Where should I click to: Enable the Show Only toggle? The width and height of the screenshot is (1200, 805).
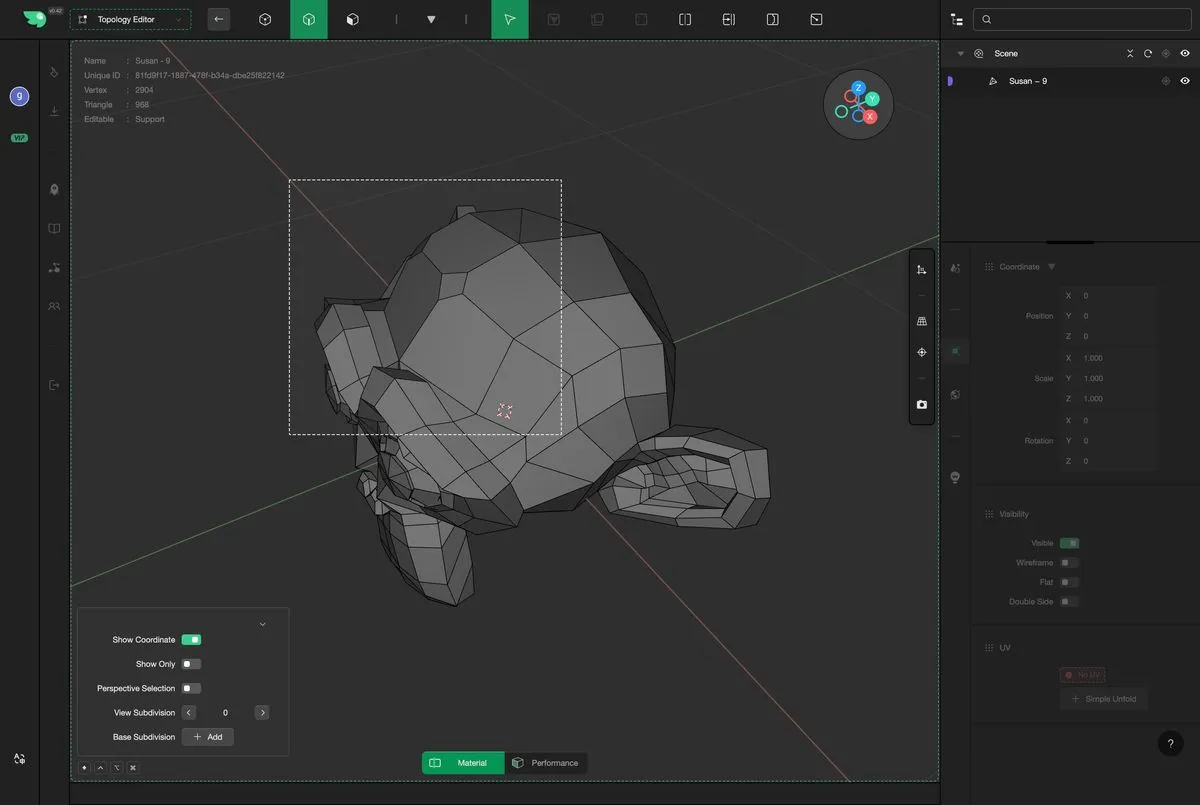click(191, 664)
